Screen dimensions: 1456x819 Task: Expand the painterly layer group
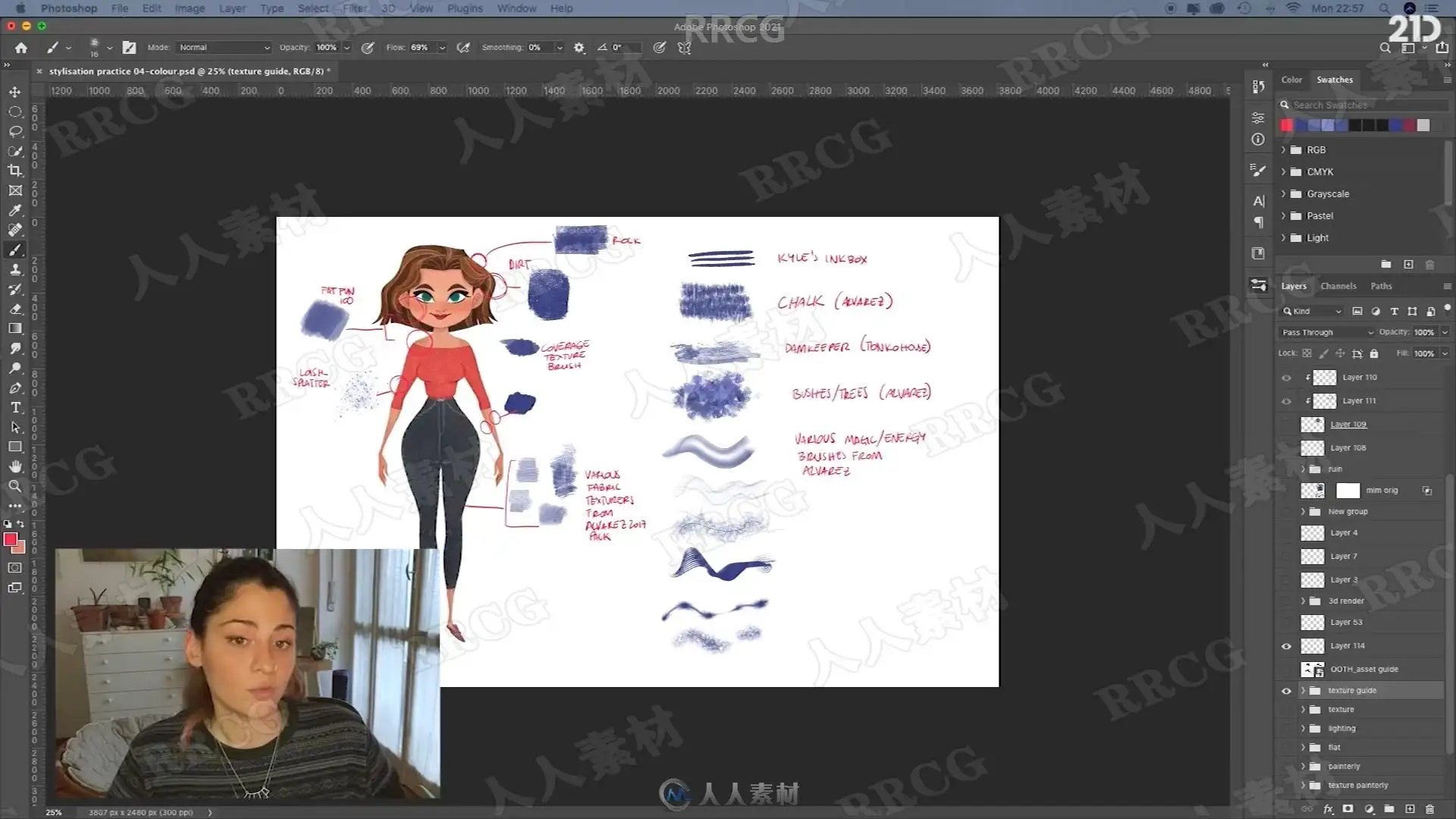click(x=1303, y=766)
